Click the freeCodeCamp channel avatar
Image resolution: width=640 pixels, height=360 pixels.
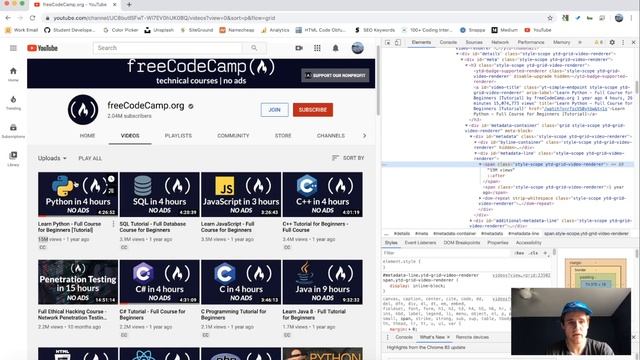coord(83,109)
